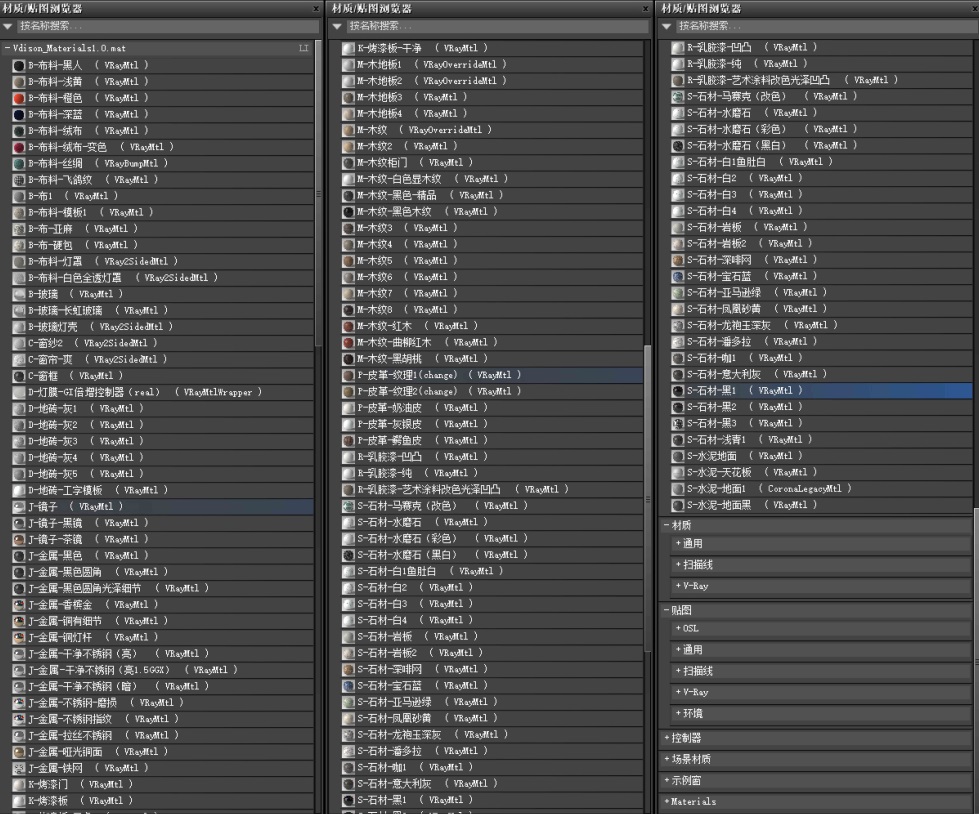Viewport: 979px width, 814px height.
Task: Click the B-布料-绒布-变色 material sphere icon
Action: click(19, 147)
